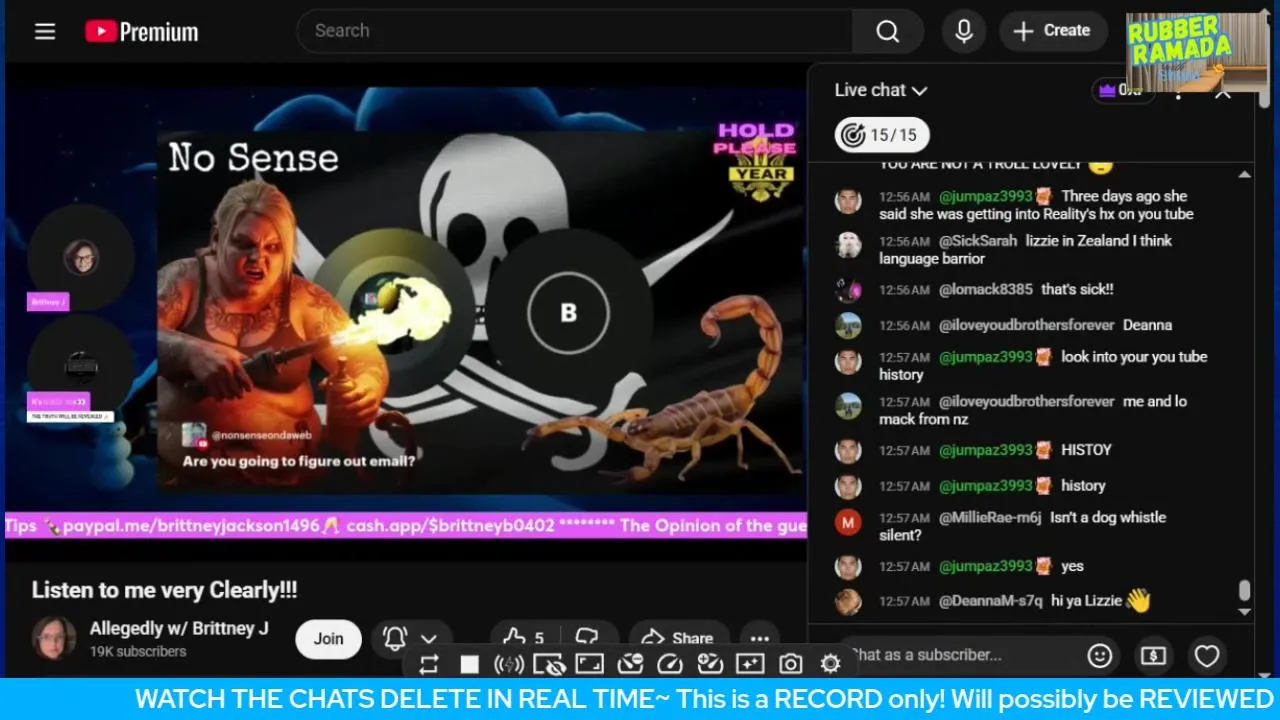
Task: Start voice search with the microphone
Action: tap(964, 31)
